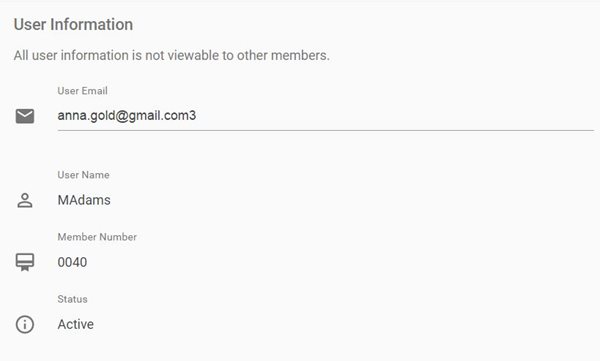Click empty area right of email text
The height and width of the screenshot is (361, 600).
394,116
